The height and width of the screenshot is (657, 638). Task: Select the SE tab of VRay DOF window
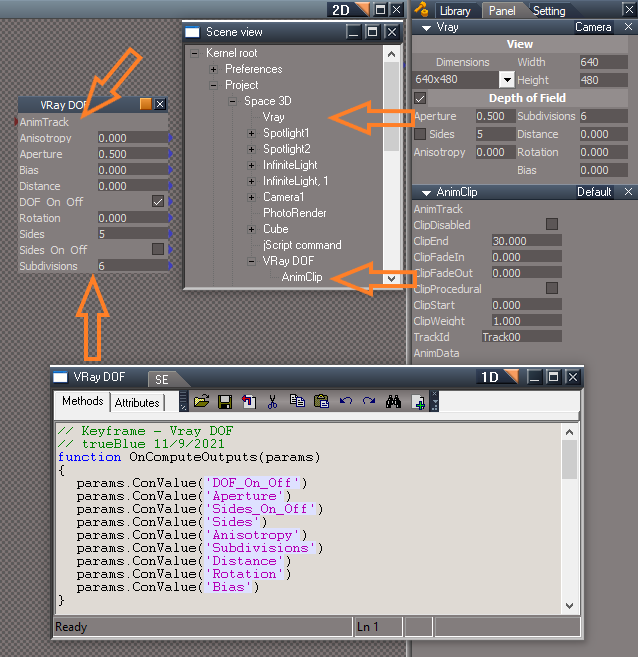point(162,379)
